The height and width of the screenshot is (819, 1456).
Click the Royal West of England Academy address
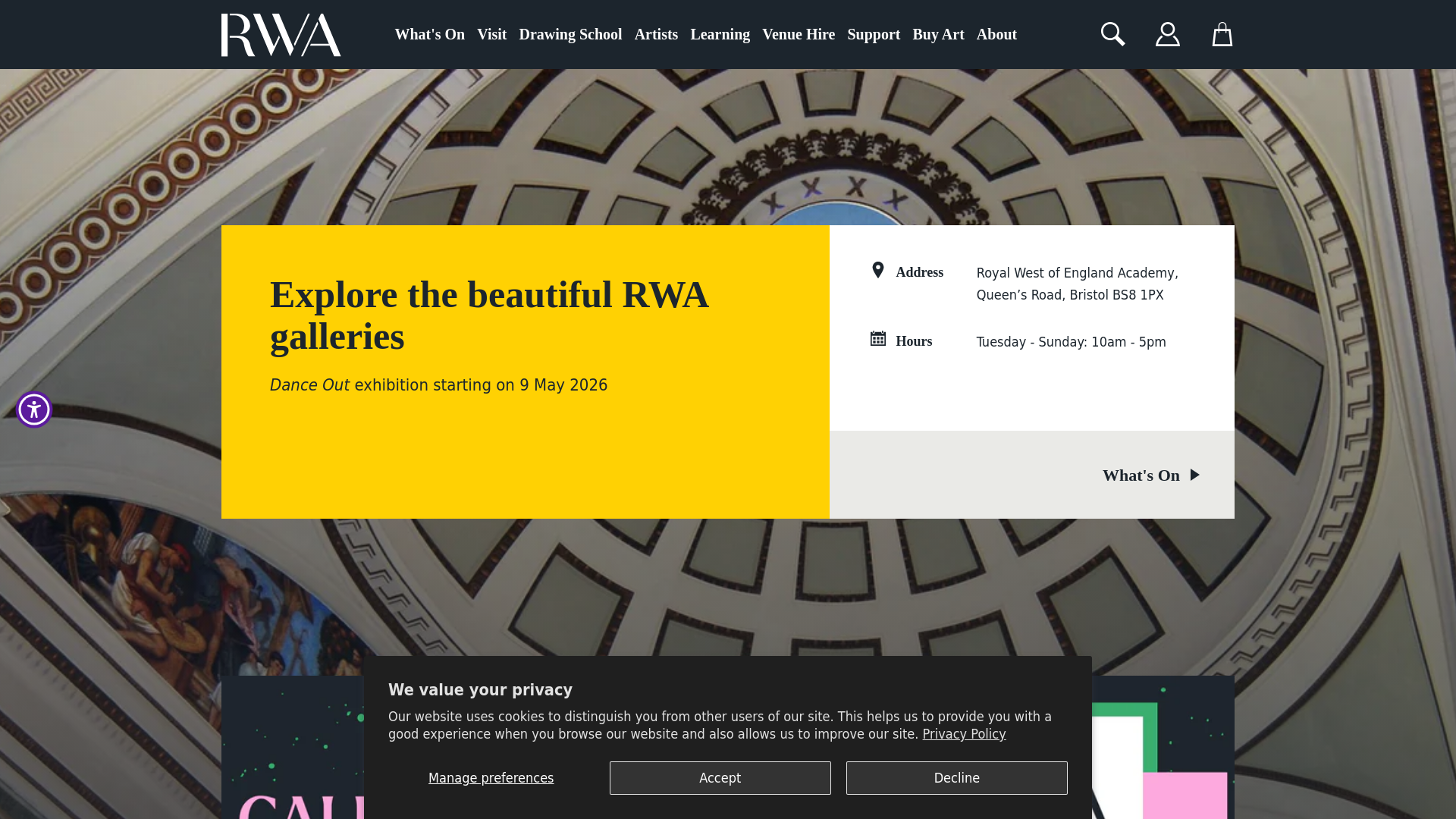pyautogui.click(x=1078, y=284)
